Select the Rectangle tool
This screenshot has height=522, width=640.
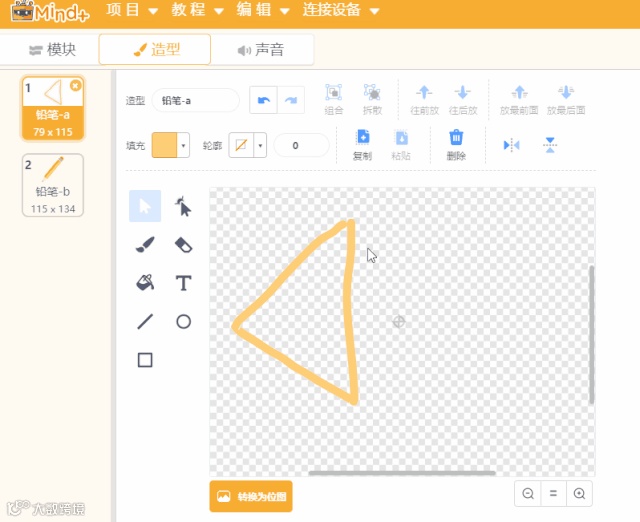click(145, 360)
